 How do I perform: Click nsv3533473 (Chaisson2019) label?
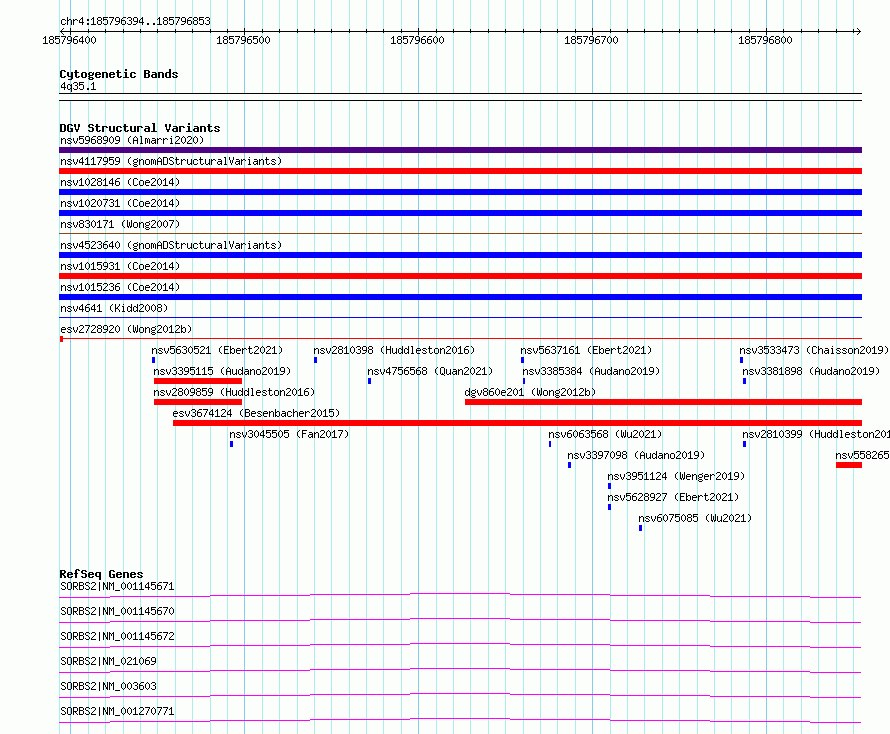813,350
